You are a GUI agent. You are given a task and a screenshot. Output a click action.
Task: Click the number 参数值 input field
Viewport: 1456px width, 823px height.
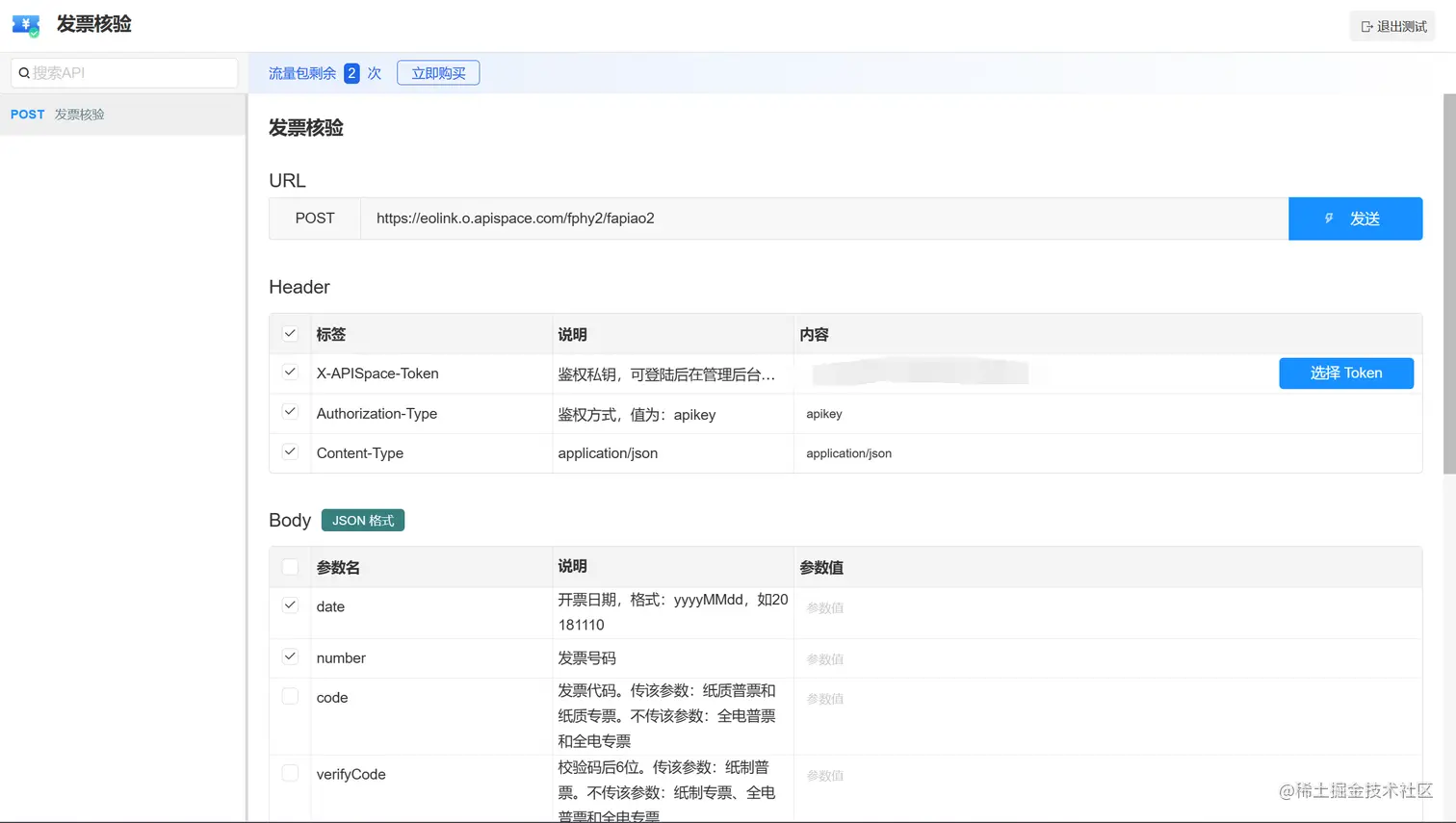(1107, 659)
